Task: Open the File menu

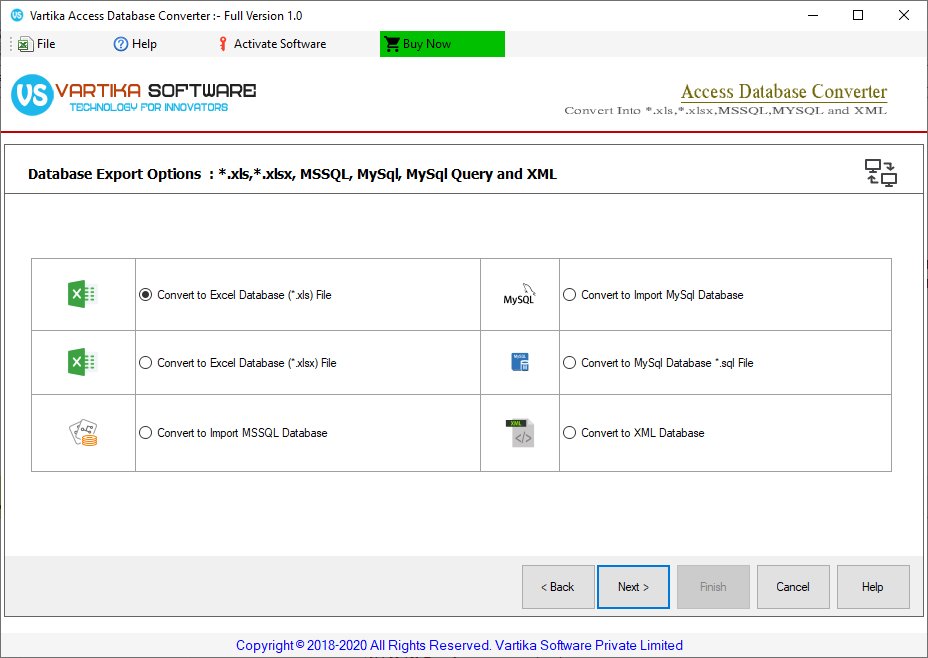Action: point(37,44)
